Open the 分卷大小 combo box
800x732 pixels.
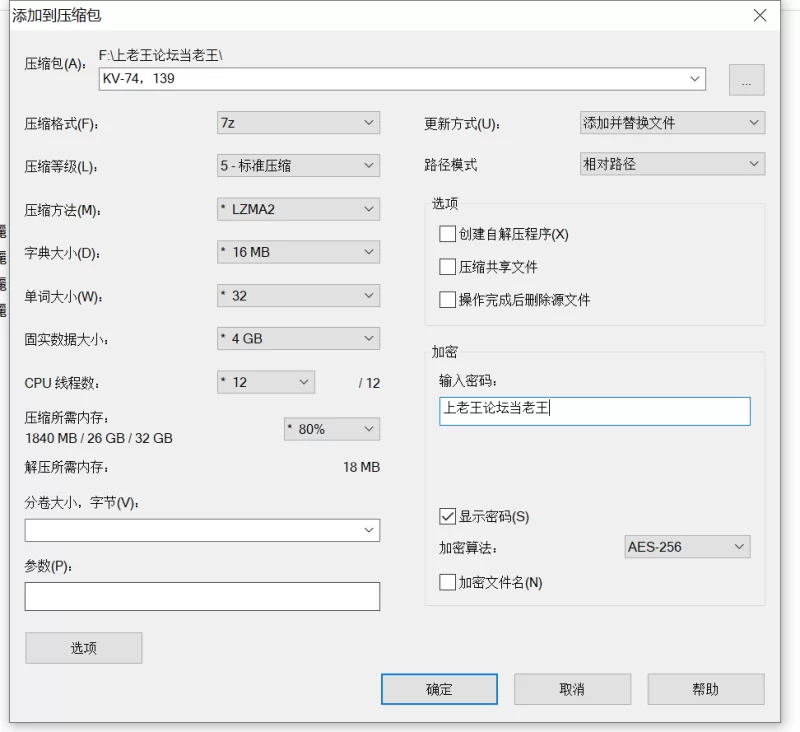tap(202, 531)
